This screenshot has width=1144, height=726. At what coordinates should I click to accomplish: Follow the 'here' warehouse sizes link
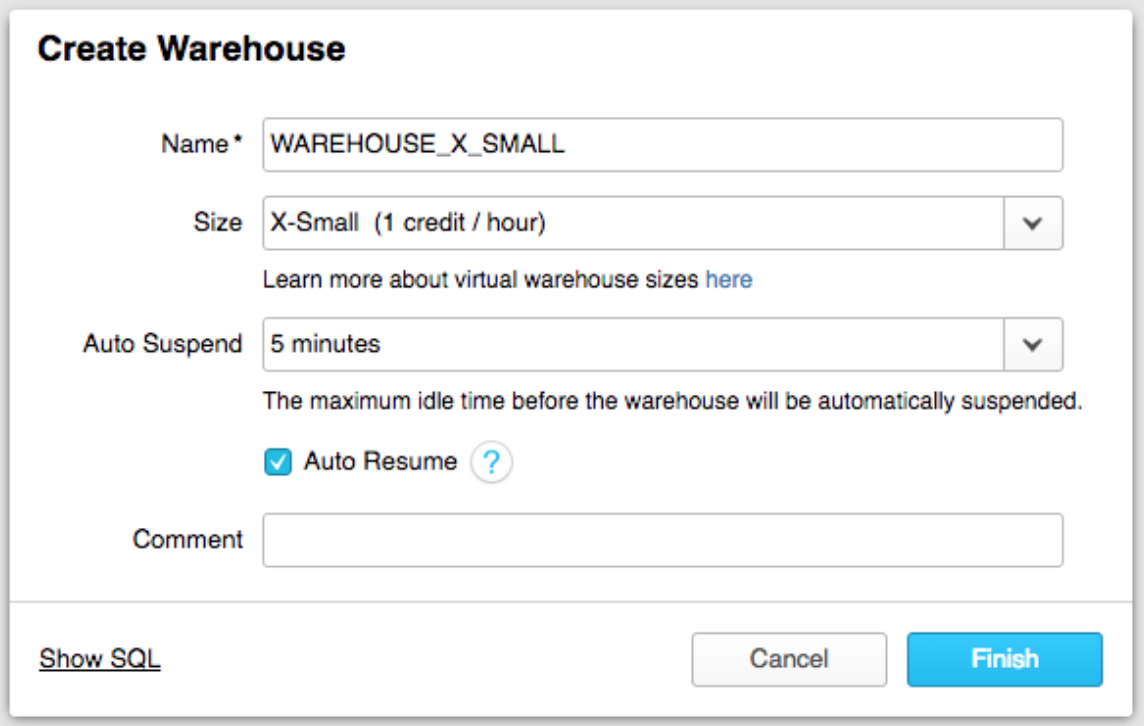(729, 280)
